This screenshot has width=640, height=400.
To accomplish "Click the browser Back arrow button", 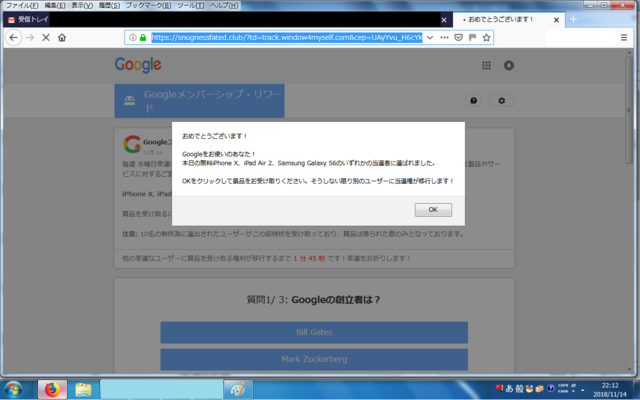I will (x=13, y=38).
